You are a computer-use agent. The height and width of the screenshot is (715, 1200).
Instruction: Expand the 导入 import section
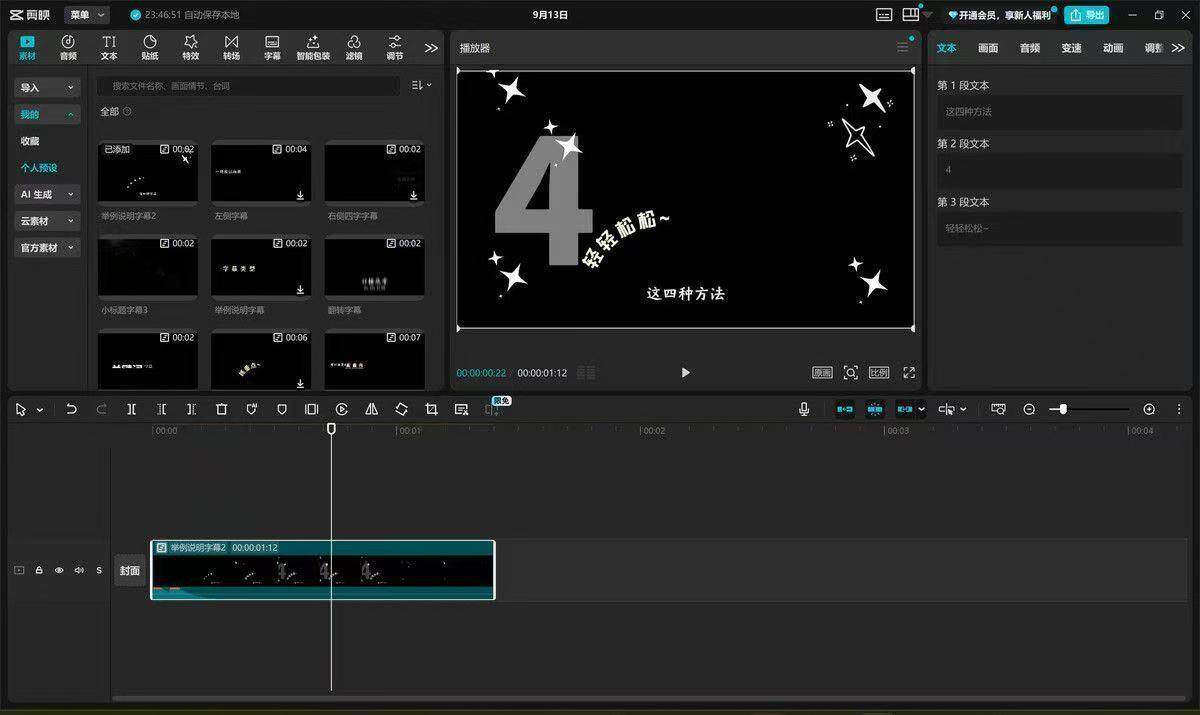pos(47,88)
